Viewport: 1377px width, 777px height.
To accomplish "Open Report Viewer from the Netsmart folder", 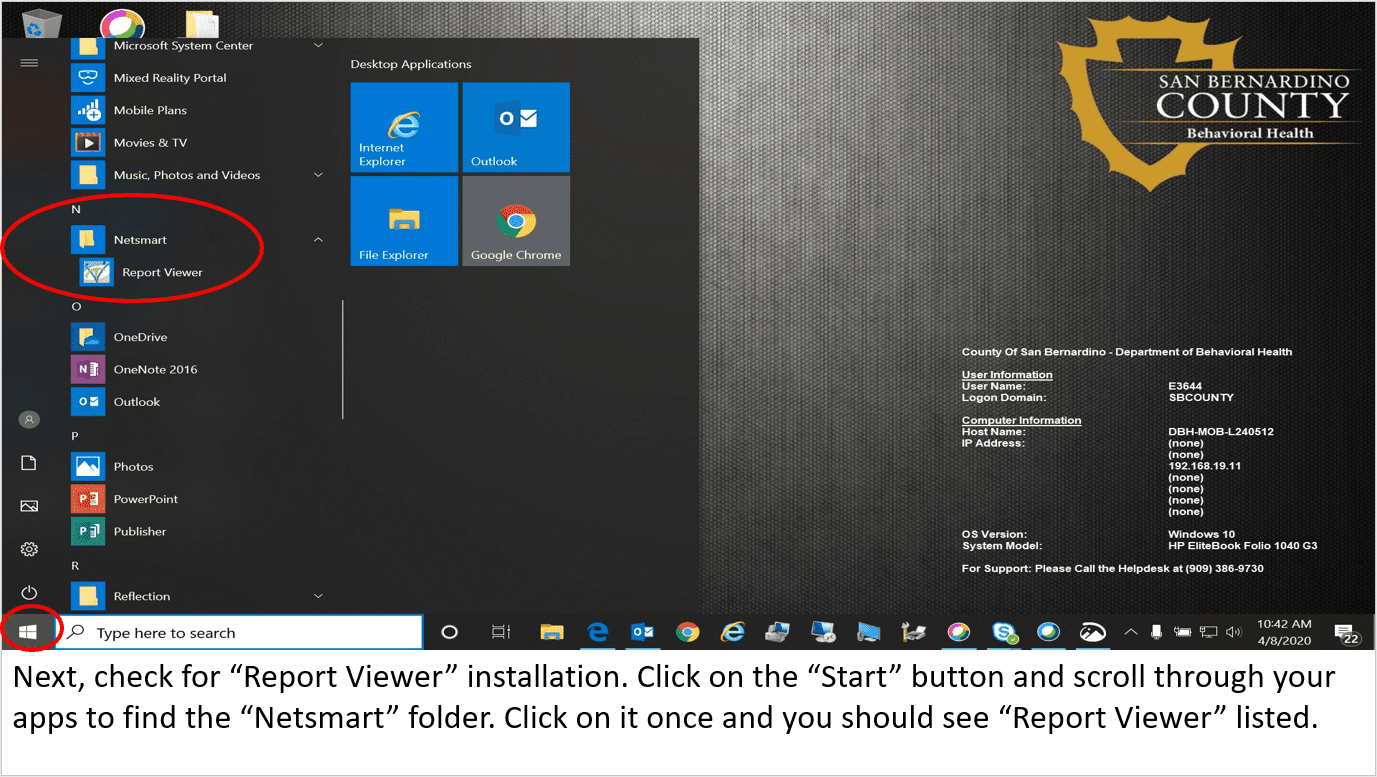I will click(161, 272).
